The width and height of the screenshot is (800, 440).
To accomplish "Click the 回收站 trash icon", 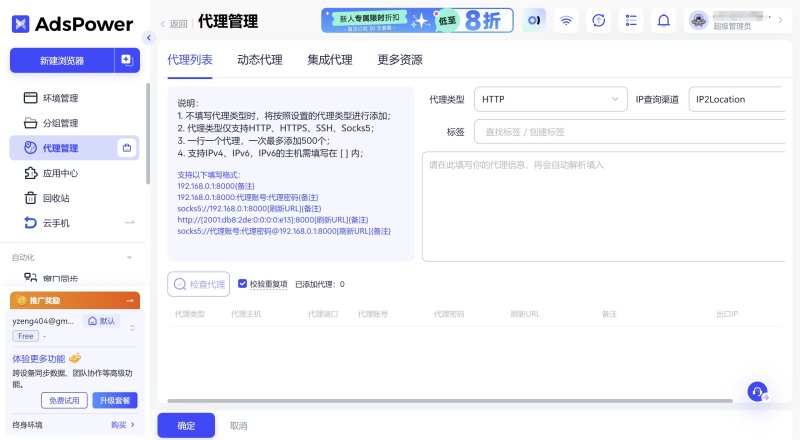I will pos(31,198).
